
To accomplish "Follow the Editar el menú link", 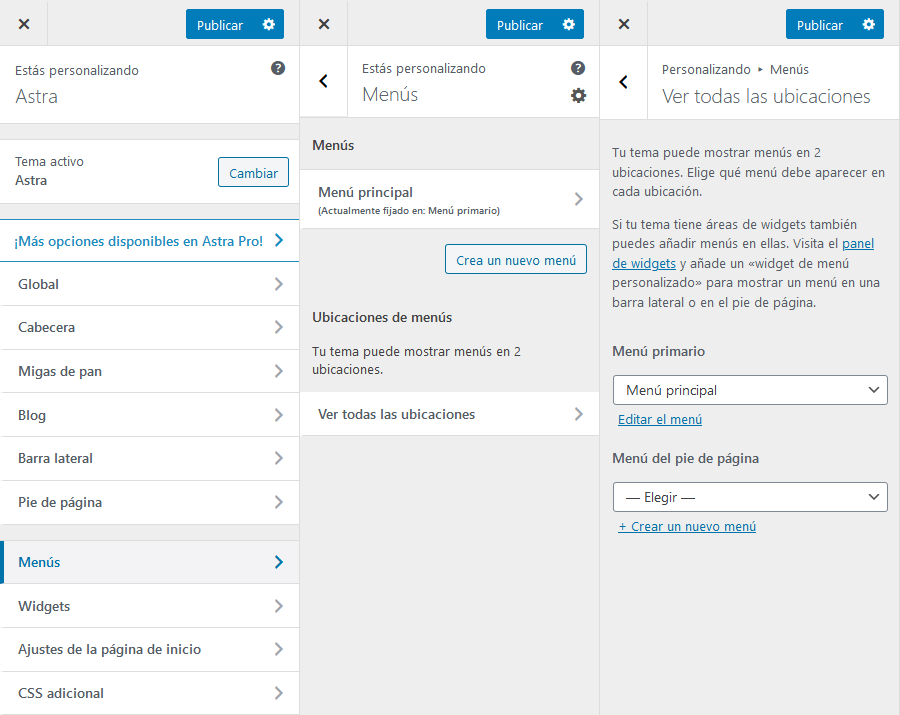I will 660,420.
